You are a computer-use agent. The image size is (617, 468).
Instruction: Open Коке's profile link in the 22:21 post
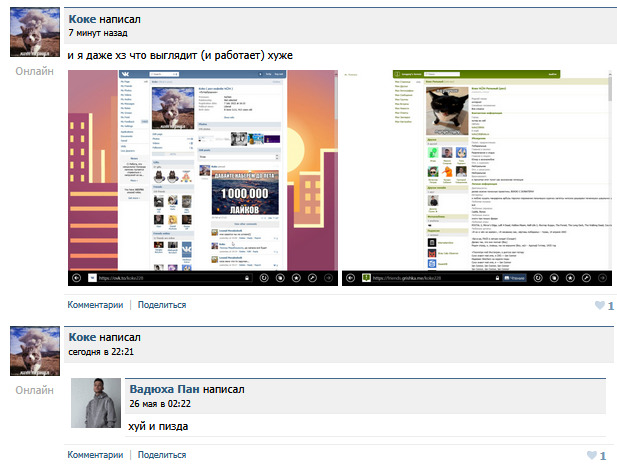point(82,337)
